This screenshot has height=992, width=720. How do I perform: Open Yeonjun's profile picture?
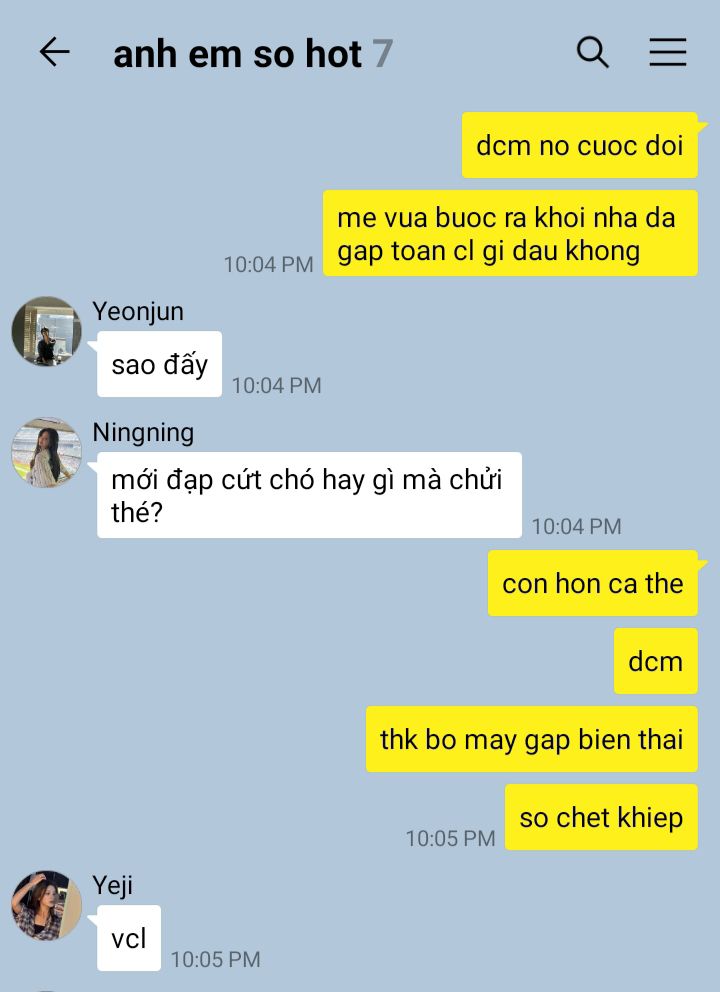click(46, 331)
